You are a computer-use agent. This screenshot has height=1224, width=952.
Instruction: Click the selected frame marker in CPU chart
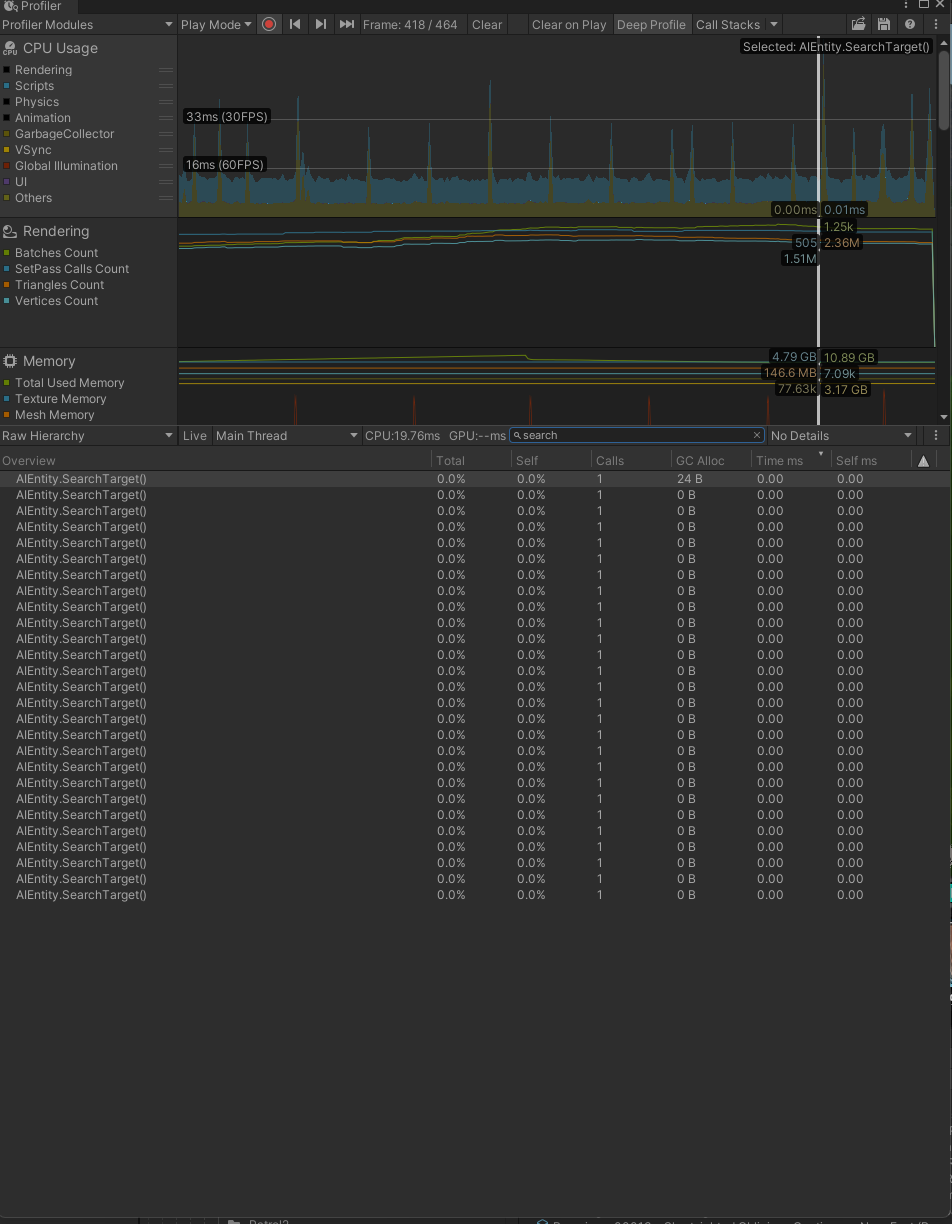(819, 125)
